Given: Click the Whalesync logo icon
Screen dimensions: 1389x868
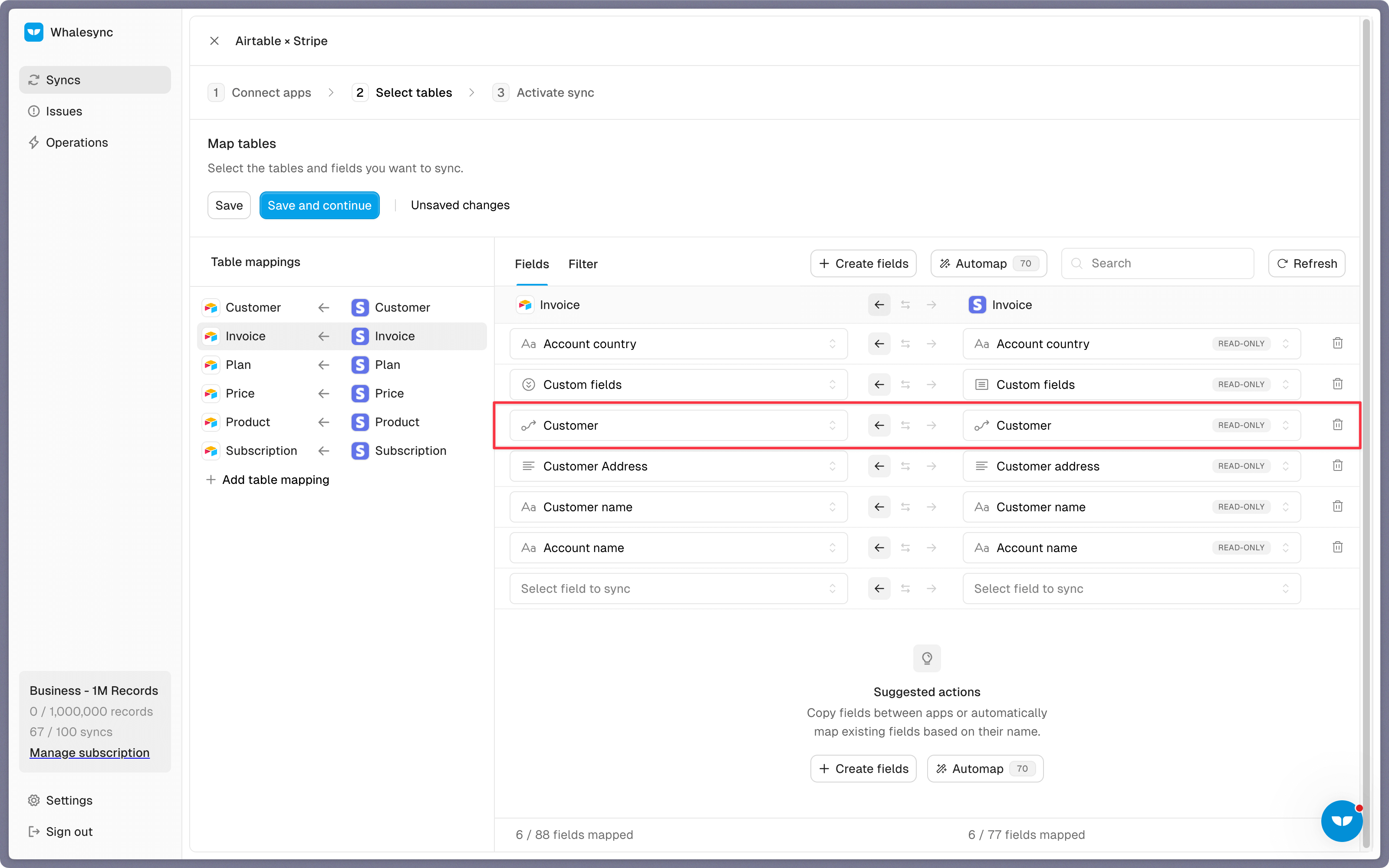Looking at the screenshot, I should (34, 32).
